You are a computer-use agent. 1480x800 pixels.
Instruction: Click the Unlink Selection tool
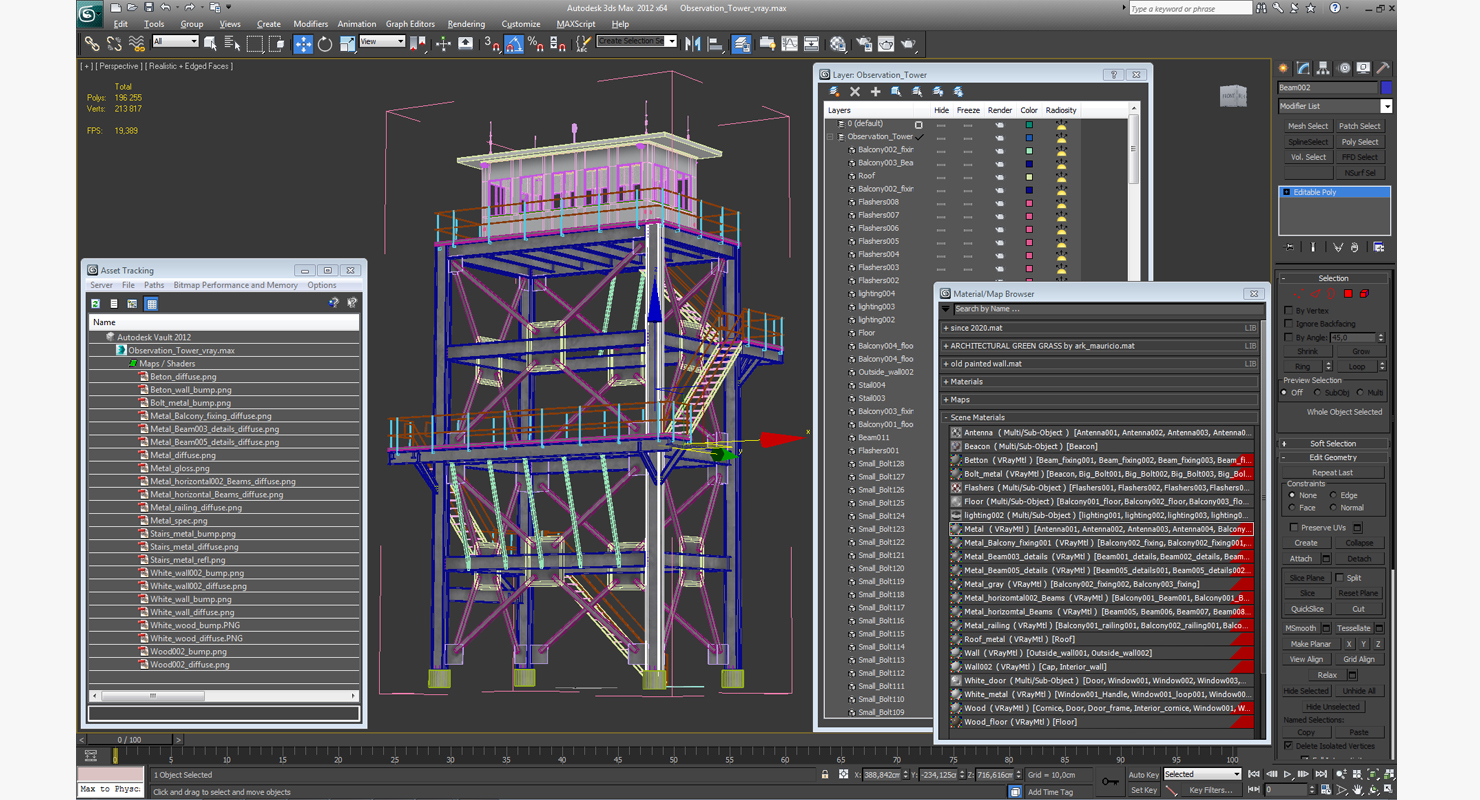click(x=114, y=43)
